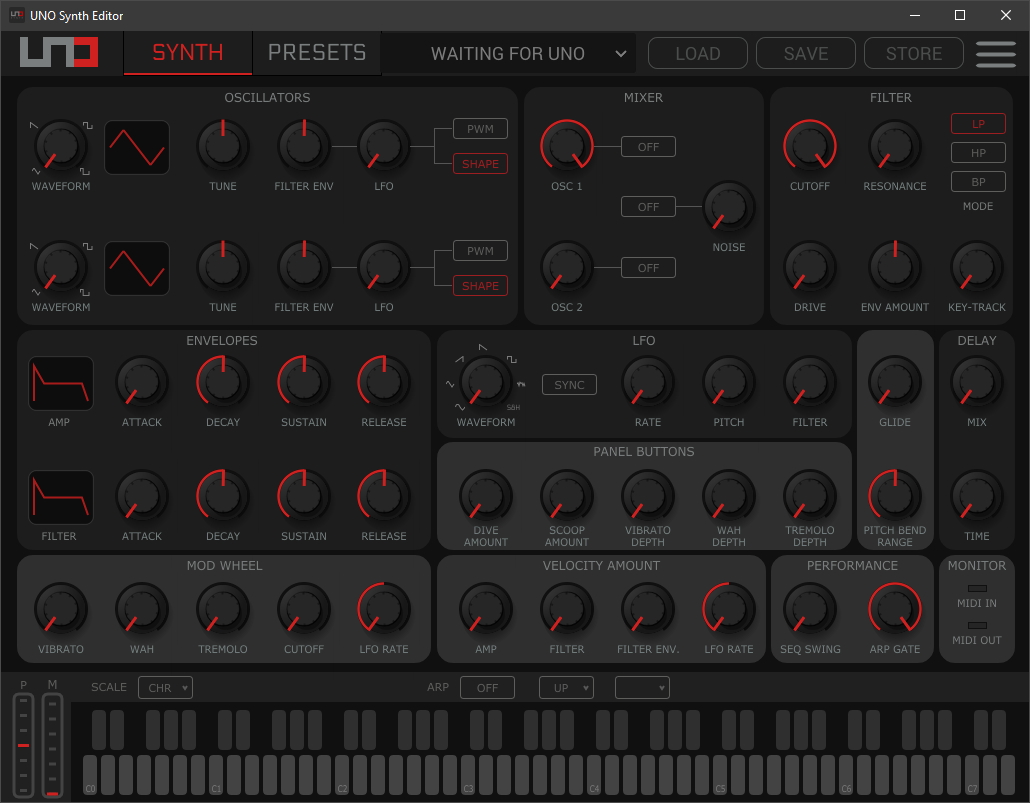Select BP filter mode

[x=978, y=181]
